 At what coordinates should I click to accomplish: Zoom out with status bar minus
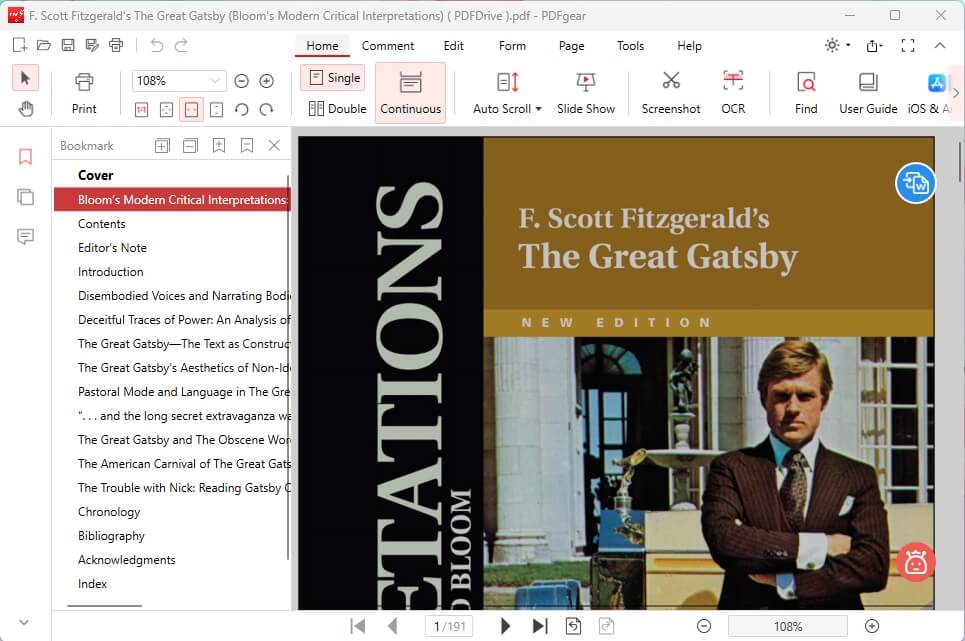704,626
